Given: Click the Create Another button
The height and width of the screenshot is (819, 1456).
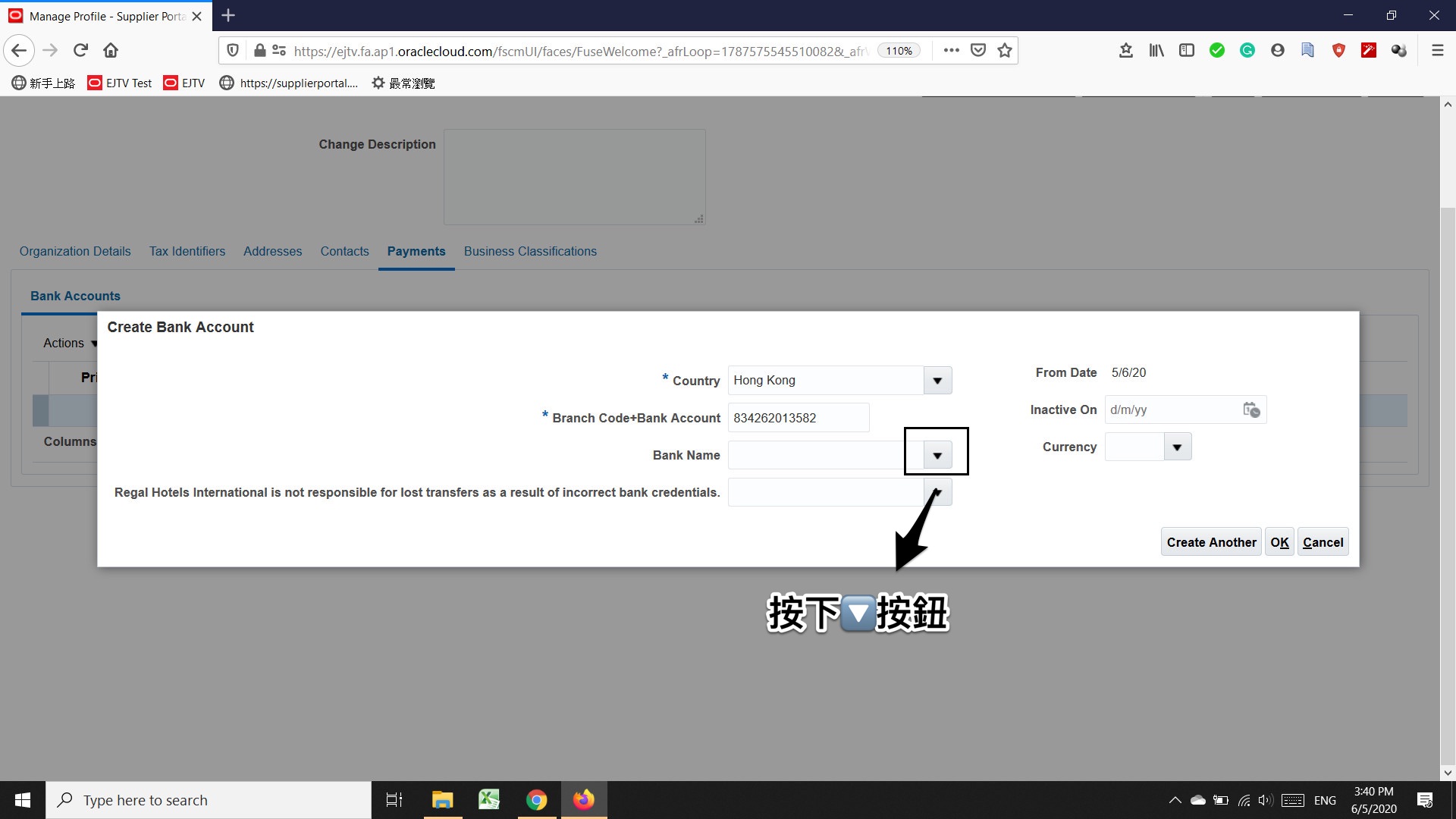Looking at the screenshot, I should tap(1211, 542).
